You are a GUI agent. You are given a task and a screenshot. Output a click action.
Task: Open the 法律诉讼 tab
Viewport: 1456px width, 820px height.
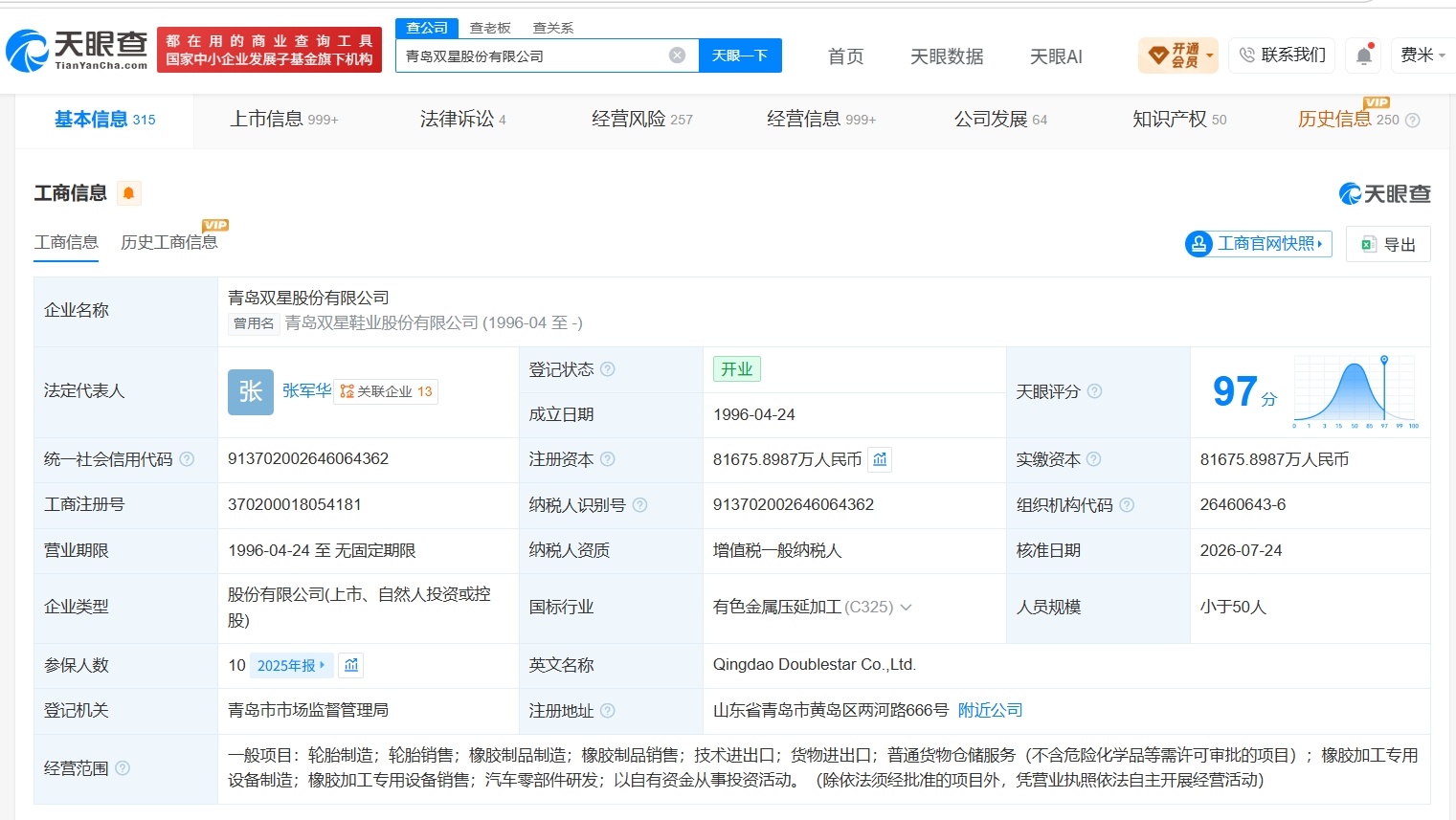coord(462,120)
